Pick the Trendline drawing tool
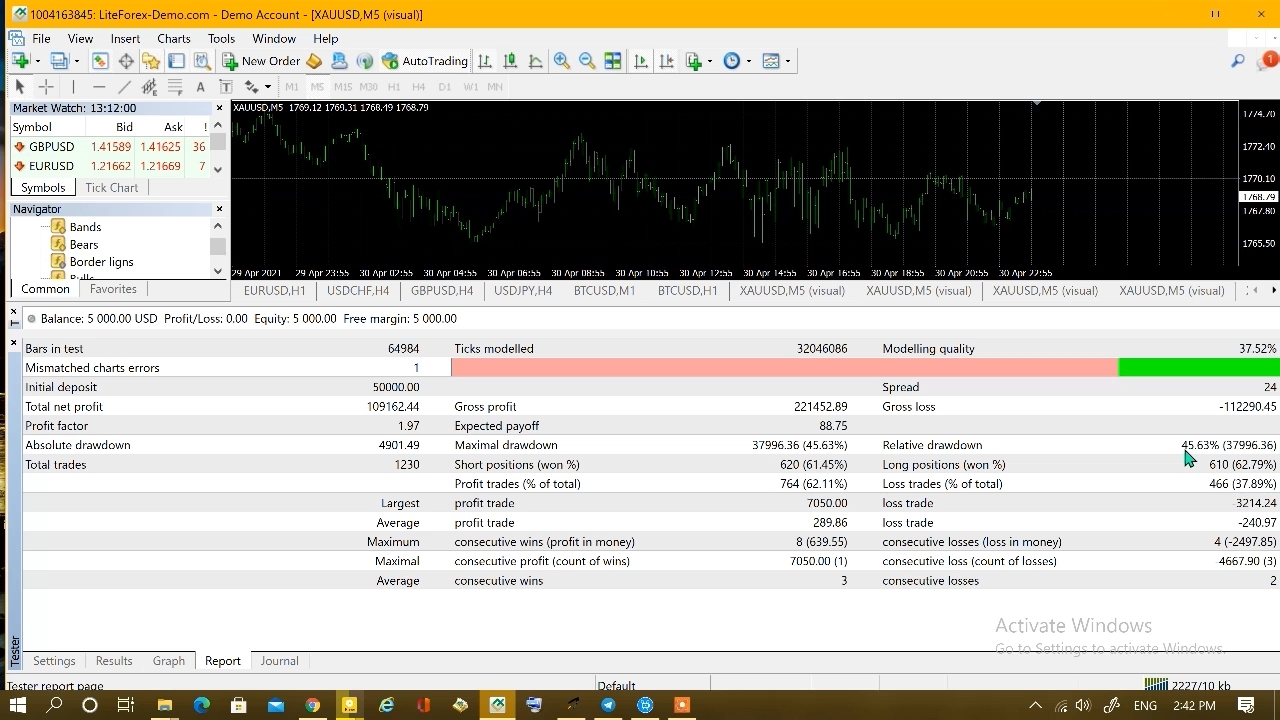Screen dimensions: 1280x720 tap(125, 87)
